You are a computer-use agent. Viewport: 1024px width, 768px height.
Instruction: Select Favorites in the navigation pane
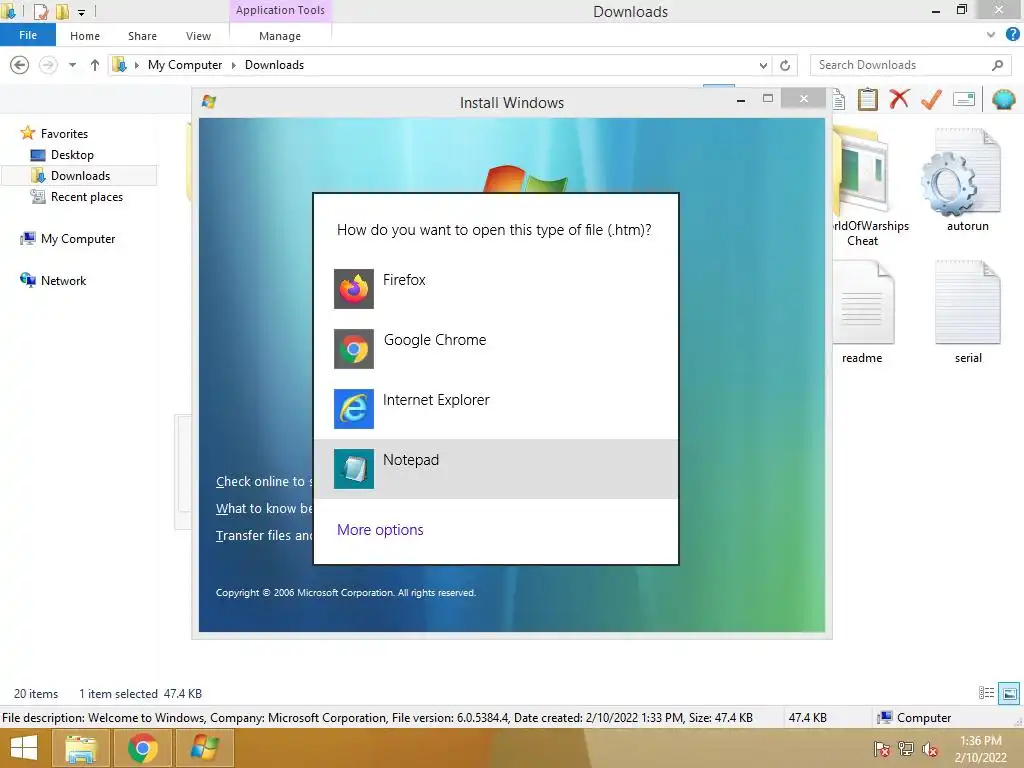(64, 133)
